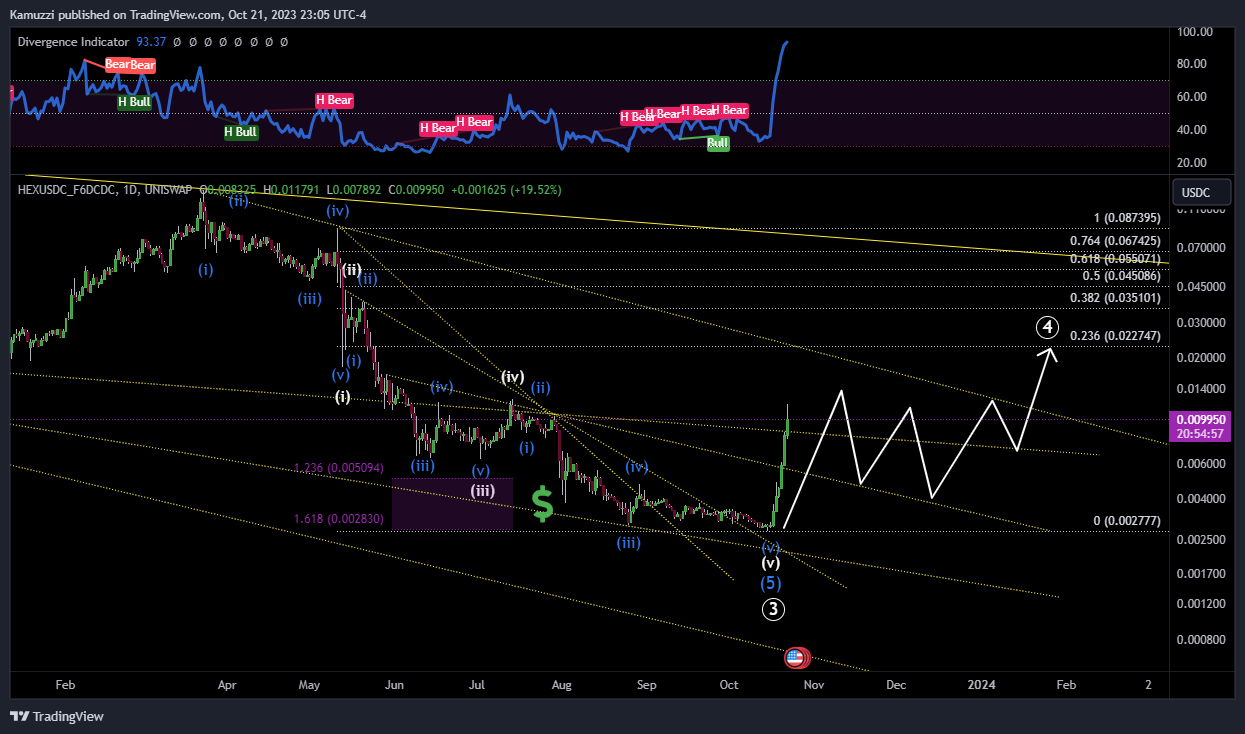Open the US flag economic event marker
1245x734 pixels.
[x=796, y=657]
